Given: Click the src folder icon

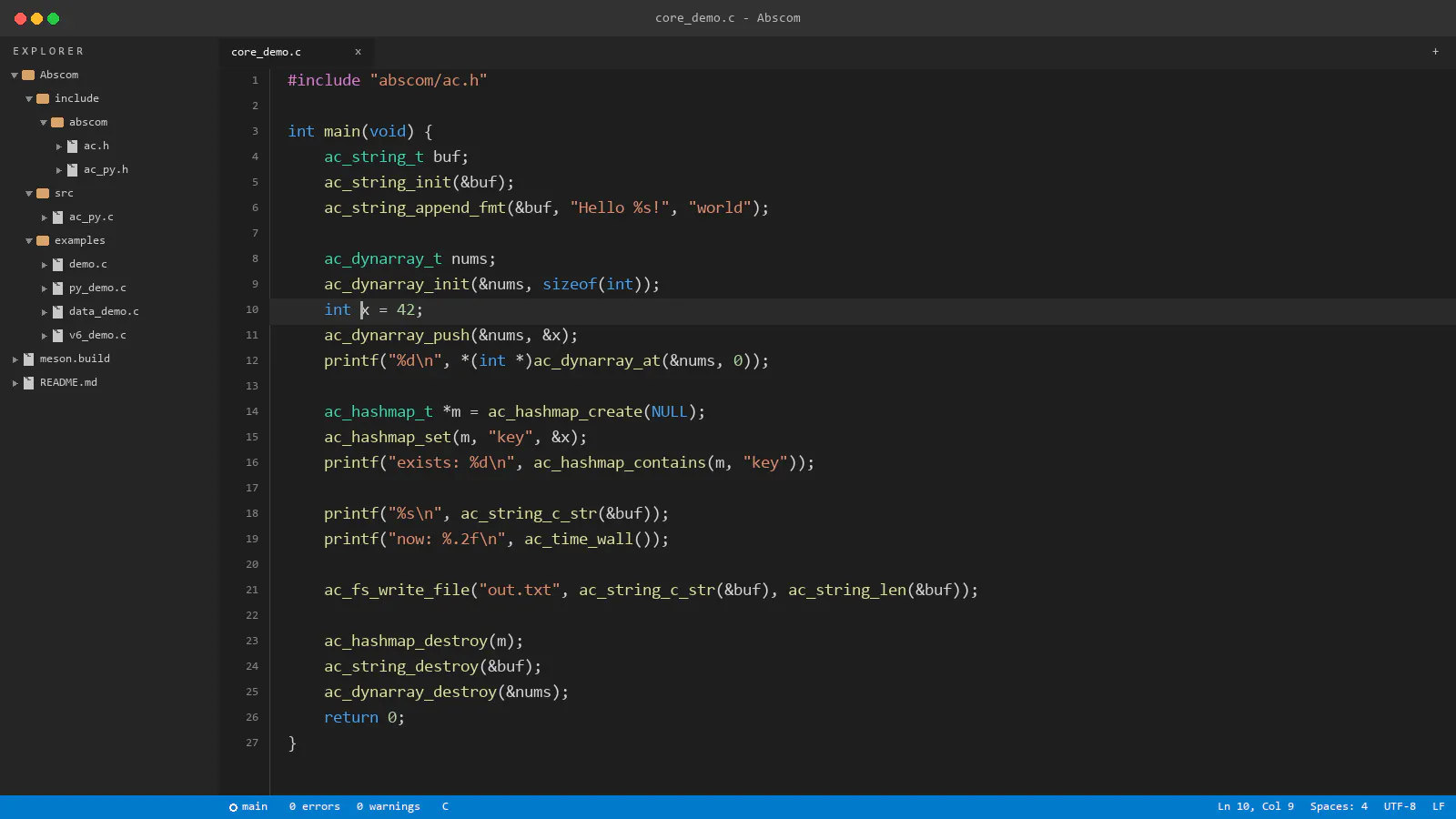Looking at the screenshot, I should pyautogui.click(x=43, y=193).
